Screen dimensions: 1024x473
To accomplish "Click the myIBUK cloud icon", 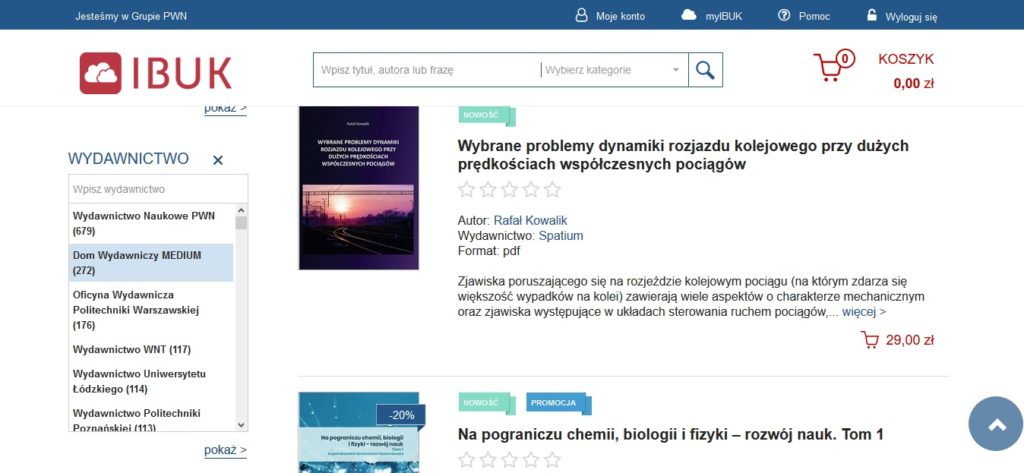I will 689,15.
